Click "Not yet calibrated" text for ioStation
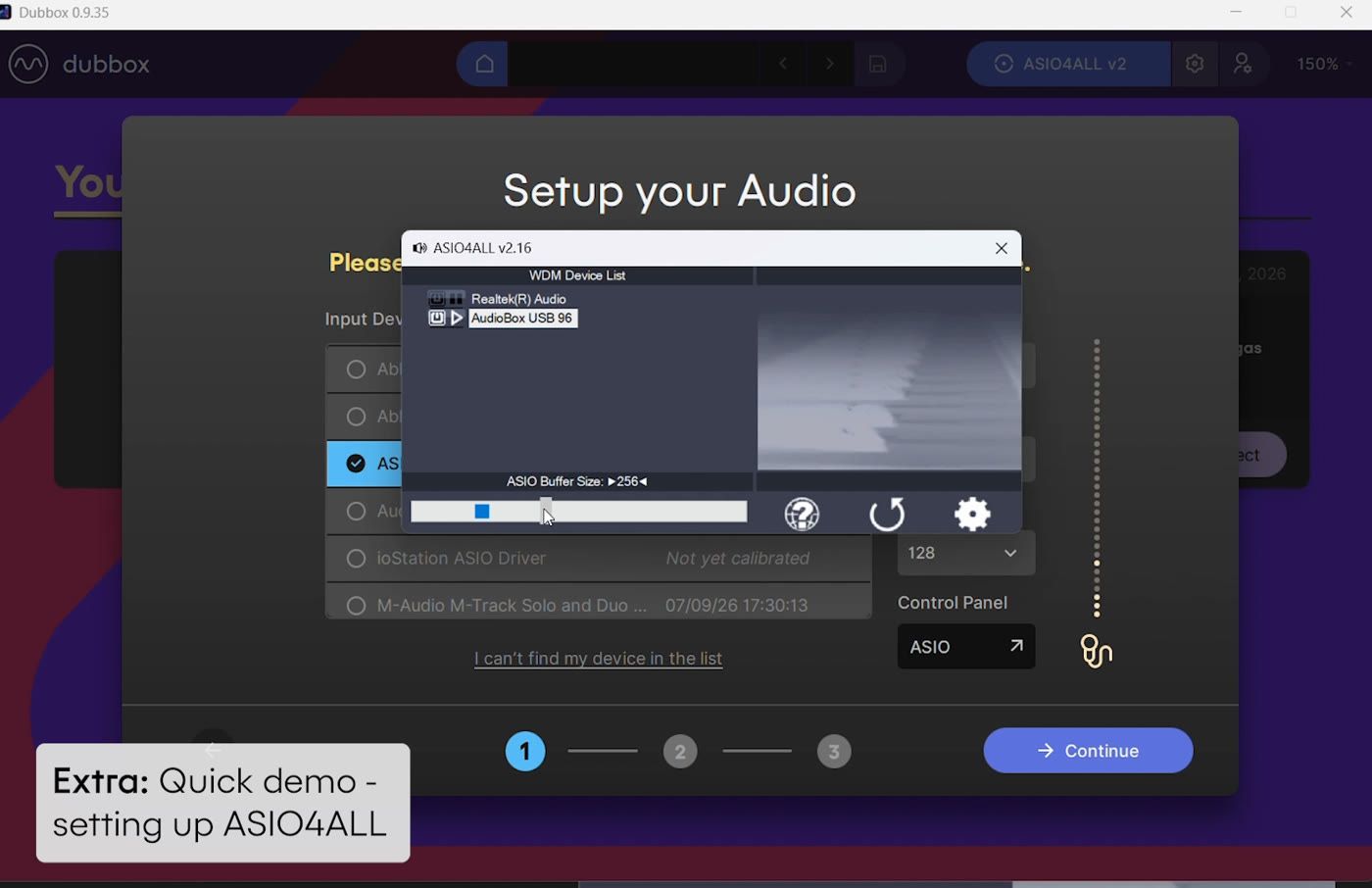Screen dimensions: 1372x888 point(737,559)
